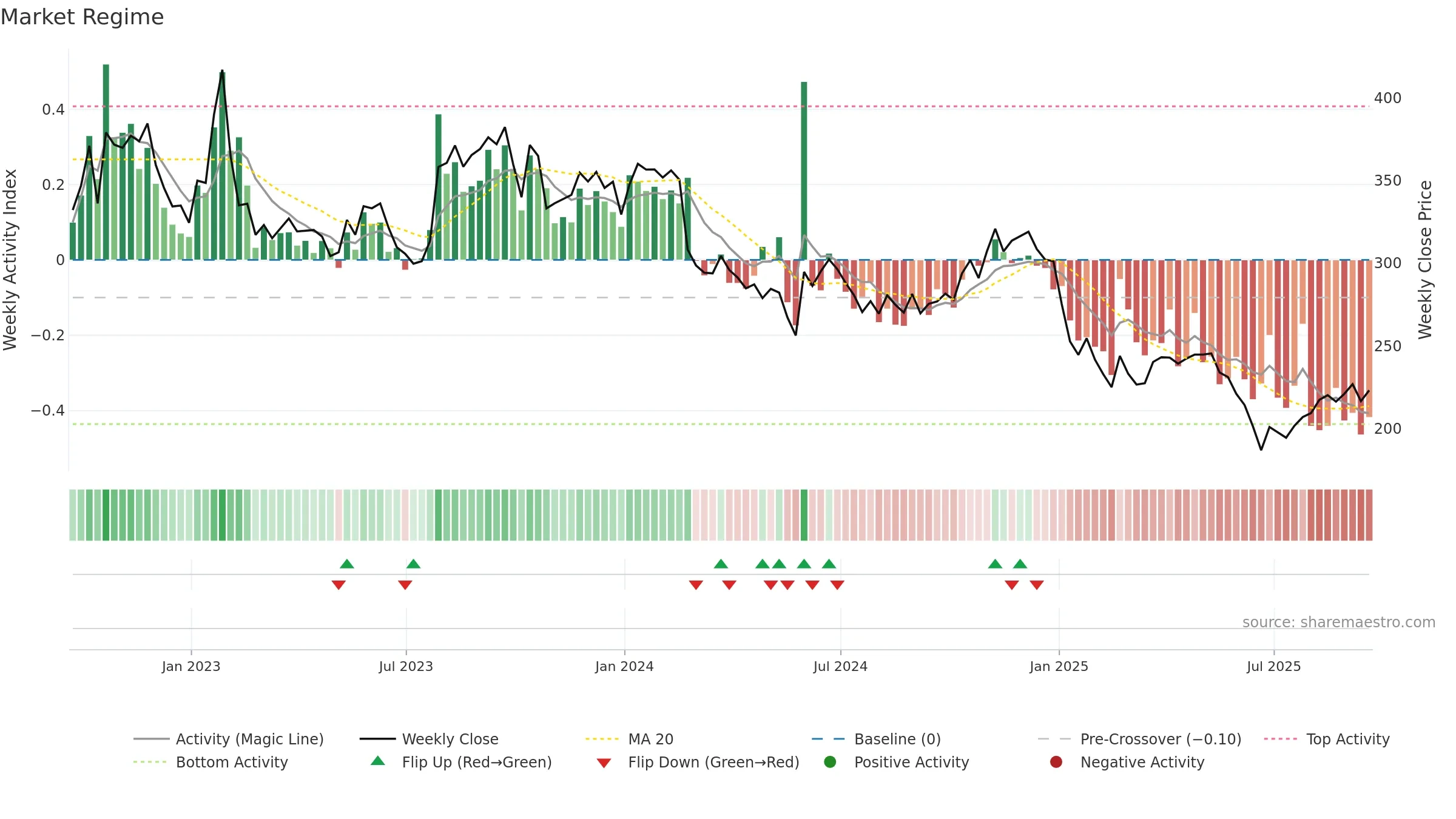Click the yellow dotted MA 20 legend swatch
Image resolution: width=1456 pixels, height=819 pixels.
pos(602,739)
